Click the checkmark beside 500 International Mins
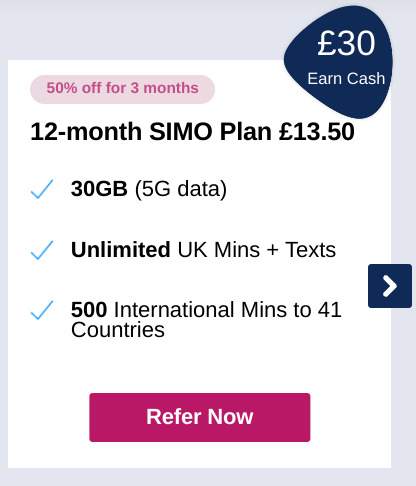Image resolution: width=416 pixels, height=486 pixels. tap(42, 310)
